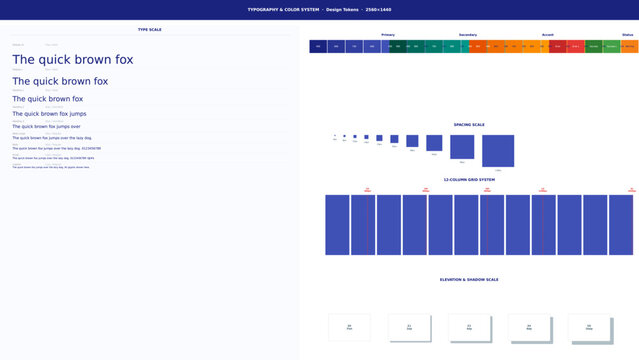Select the elevation card with deepest shadow
The width and height of the screenshot is (639, 360).
[x=589, y=327]
